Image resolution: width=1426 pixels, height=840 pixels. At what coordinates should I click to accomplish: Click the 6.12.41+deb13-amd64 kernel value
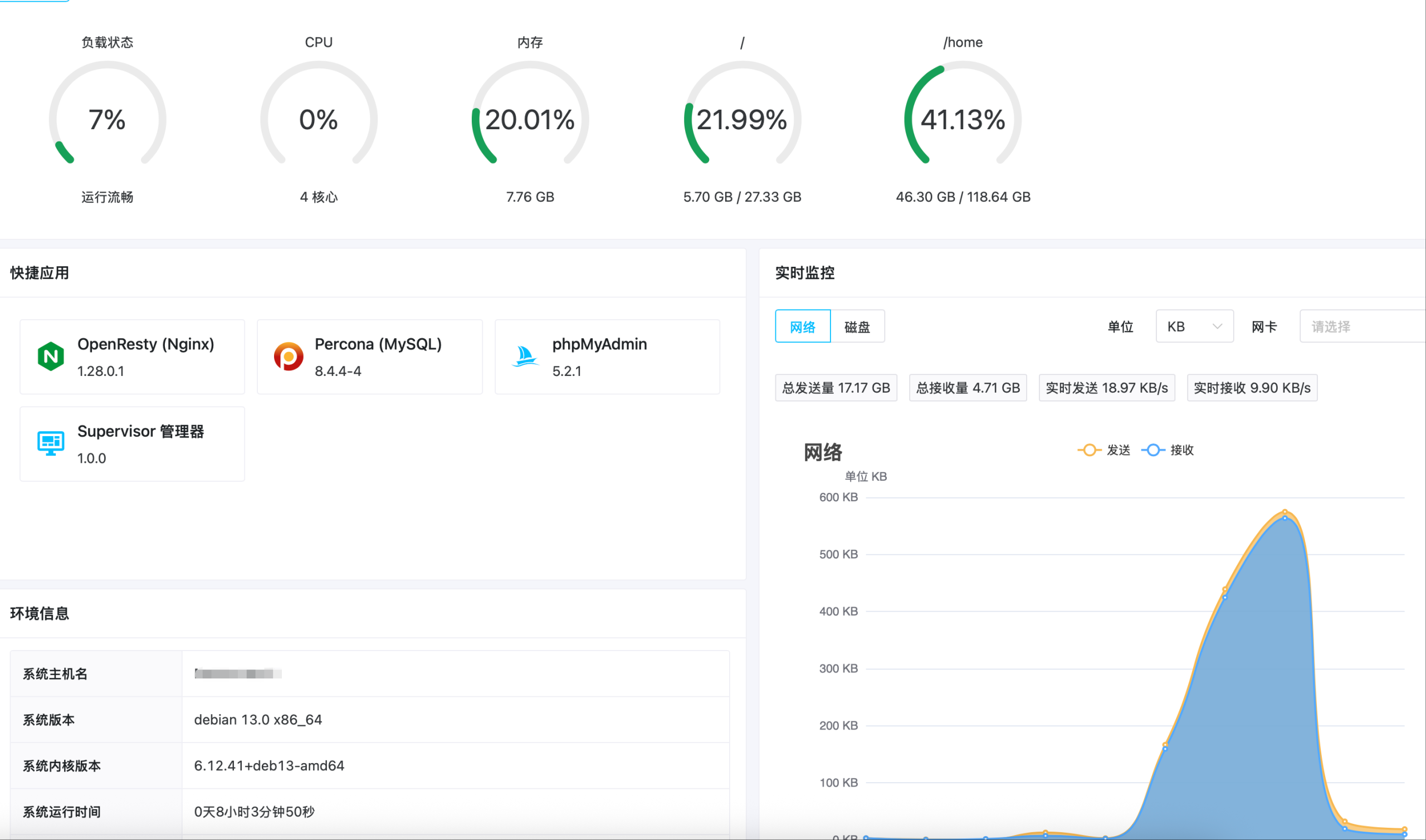point(269,765)
